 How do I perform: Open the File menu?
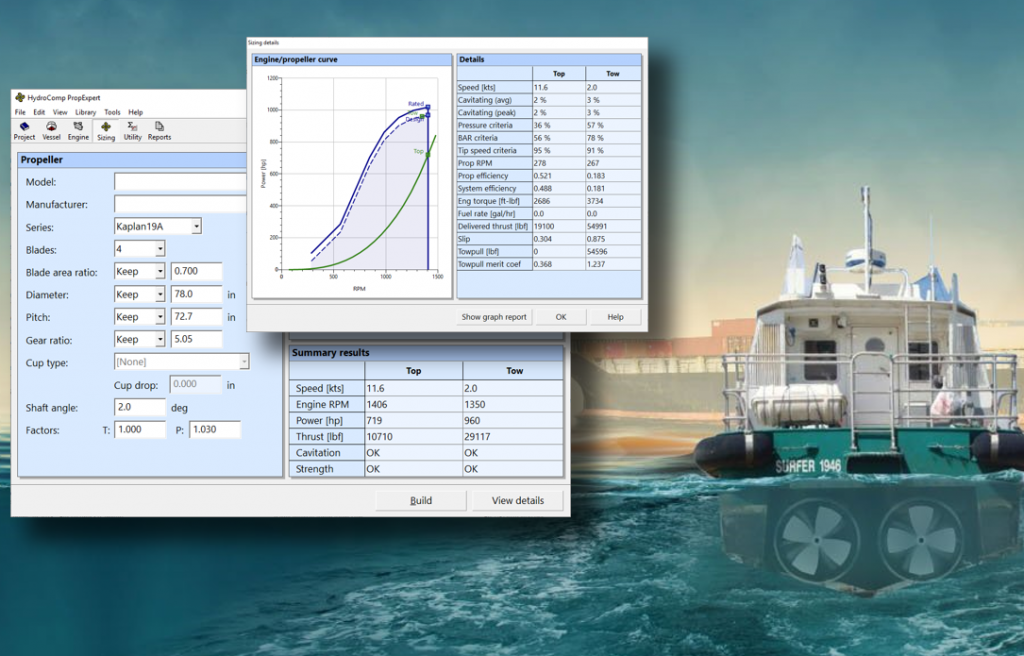tap(20, 112)
